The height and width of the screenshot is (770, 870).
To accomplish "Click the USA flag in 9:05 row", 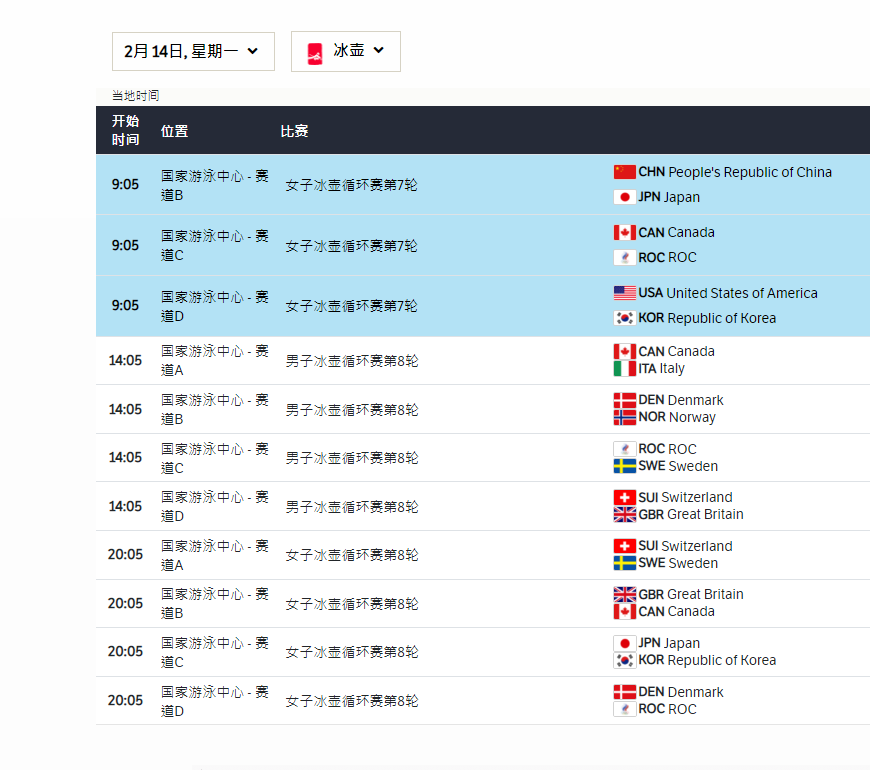I will click(x=624, y=293).
